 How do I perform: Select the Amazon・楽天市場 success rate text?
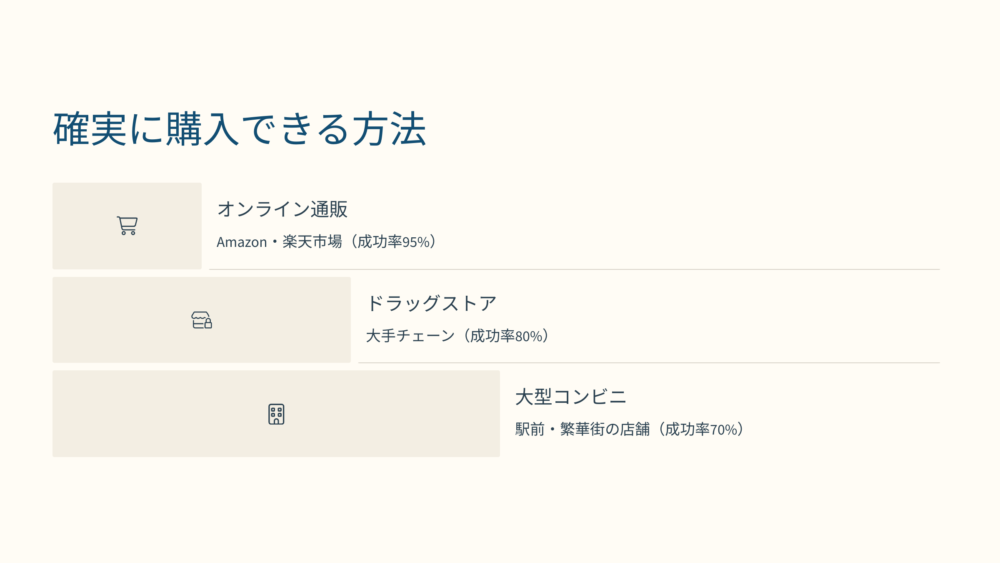click(328, 242)
